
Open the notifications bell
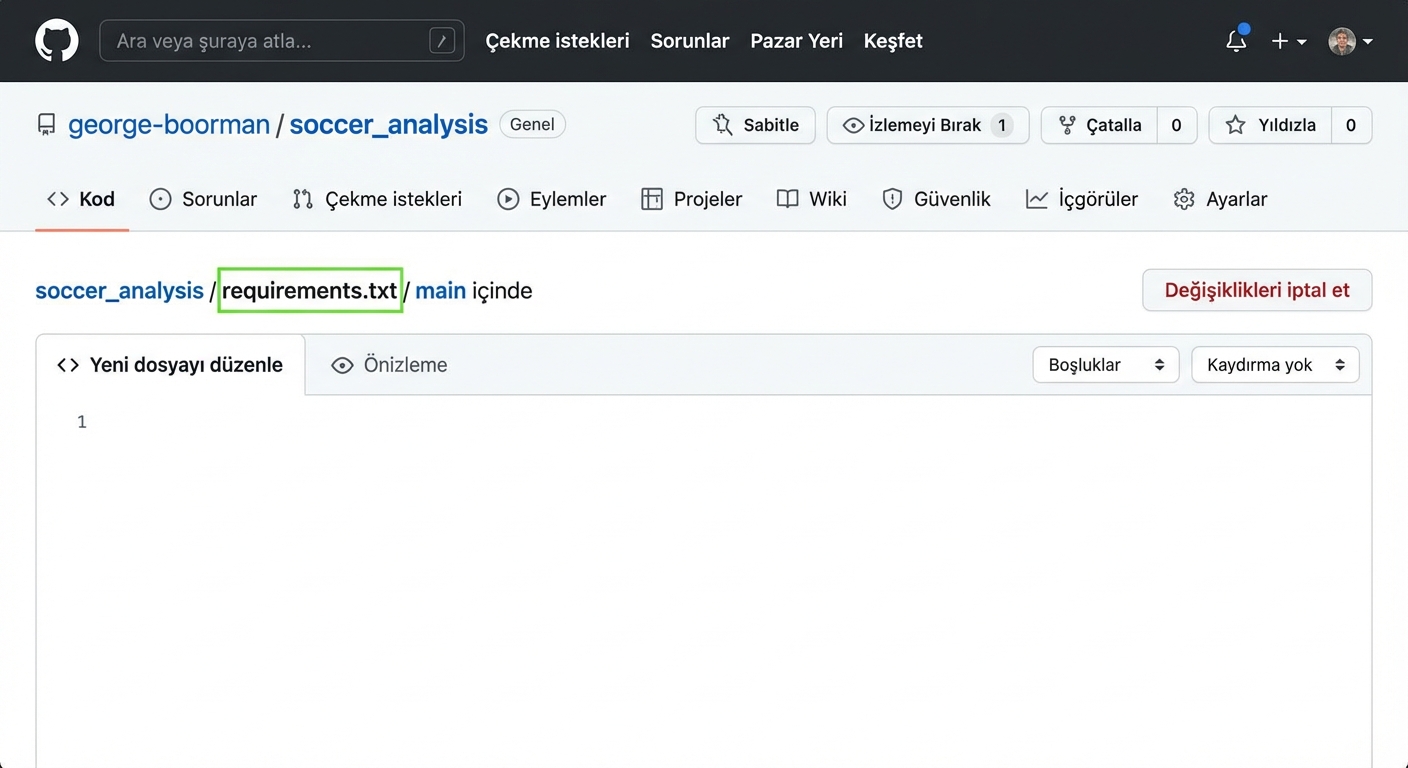click(x=1236, y=41)
